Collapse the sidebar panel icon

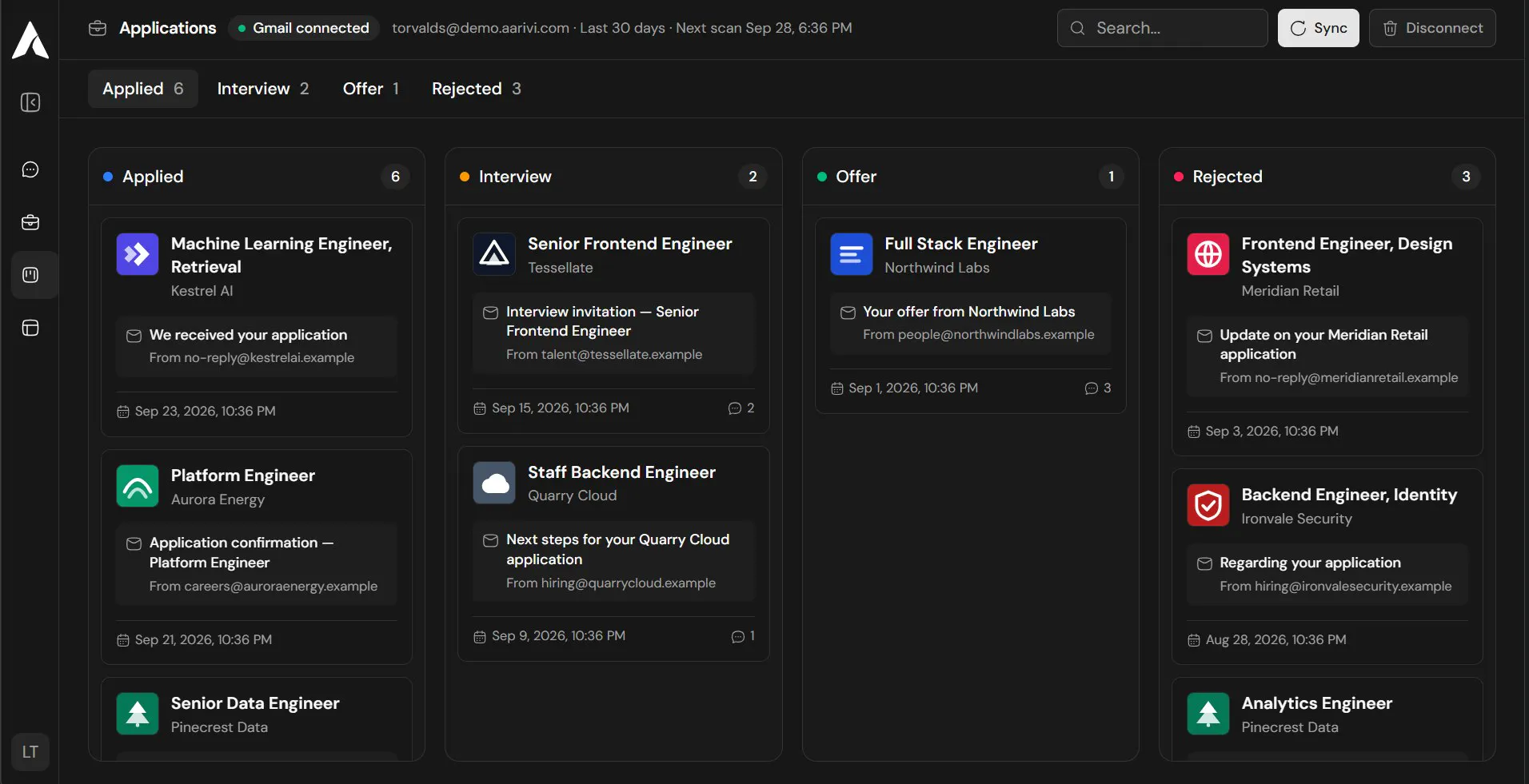click(30, 102)
